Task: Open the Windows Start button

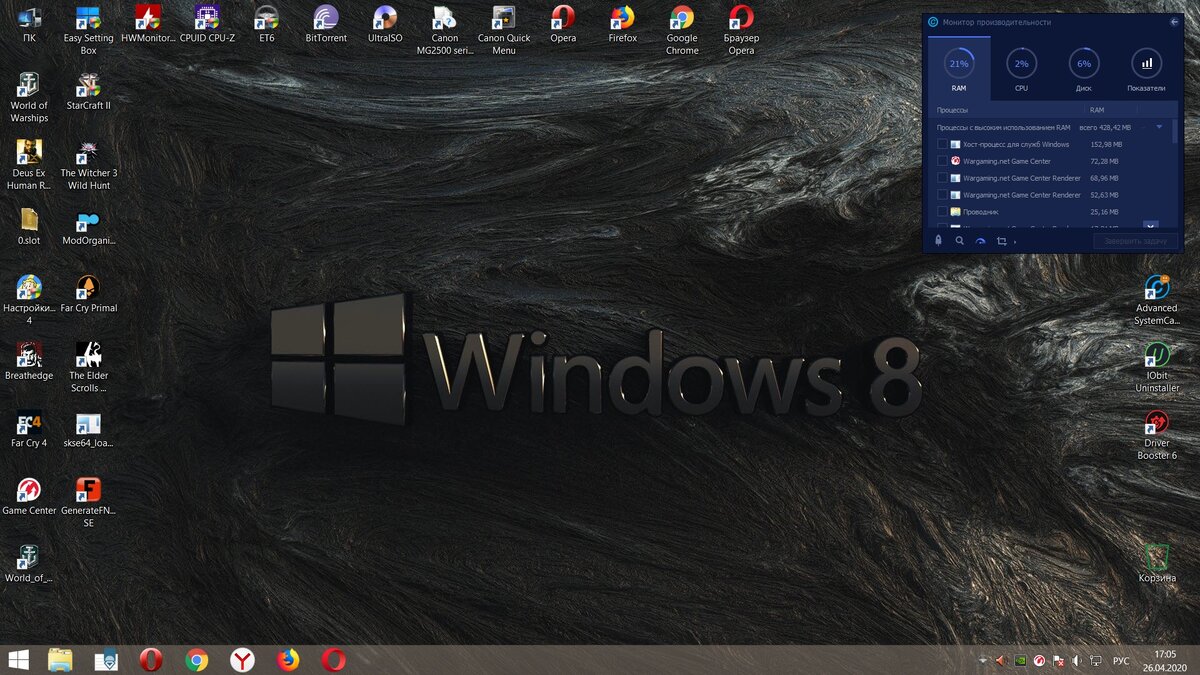Action: pyautogui.click(x=19, y=659)
